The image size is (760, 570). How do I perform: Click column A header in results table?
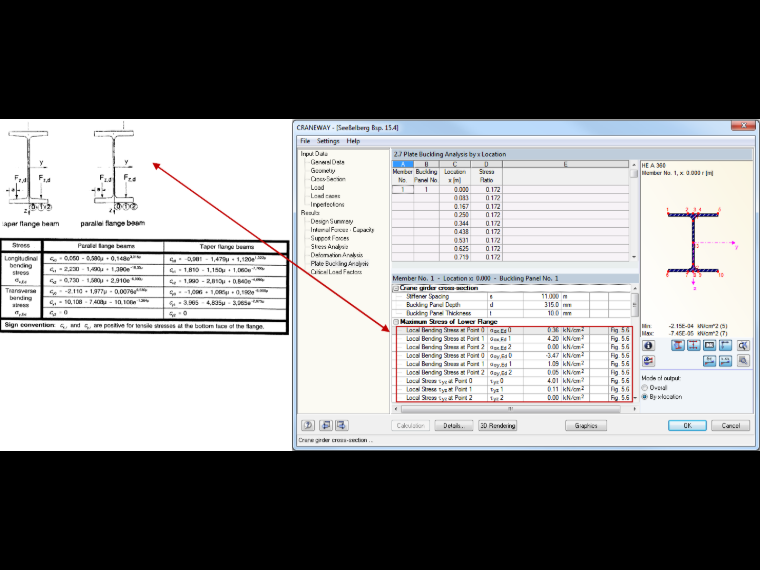(x=402, y=164)
